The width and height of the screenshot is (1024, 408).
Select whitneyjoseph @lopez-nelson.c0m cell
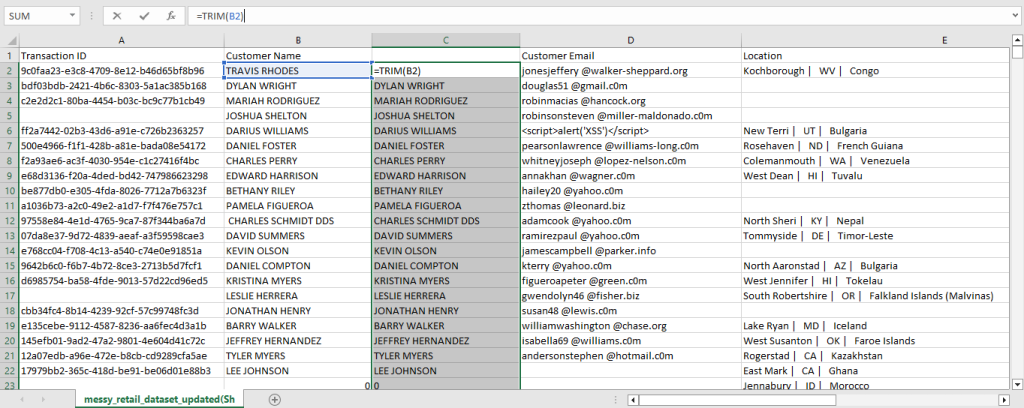(x=630, y=161)
